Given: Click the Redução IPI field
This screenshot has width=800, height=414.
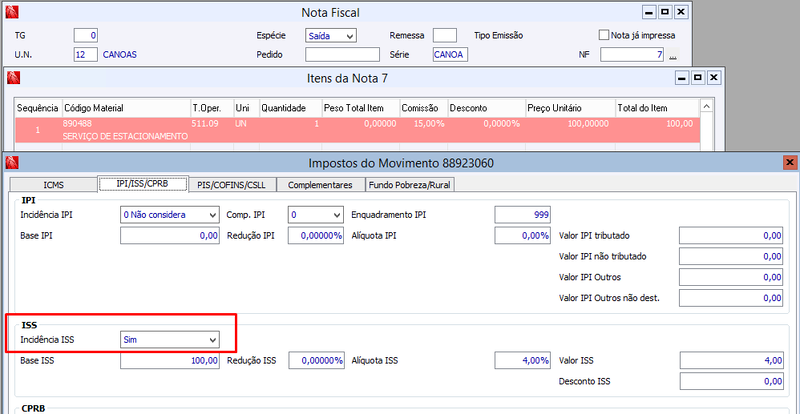Looking at the screenshot, I should (x=316, y=235).
